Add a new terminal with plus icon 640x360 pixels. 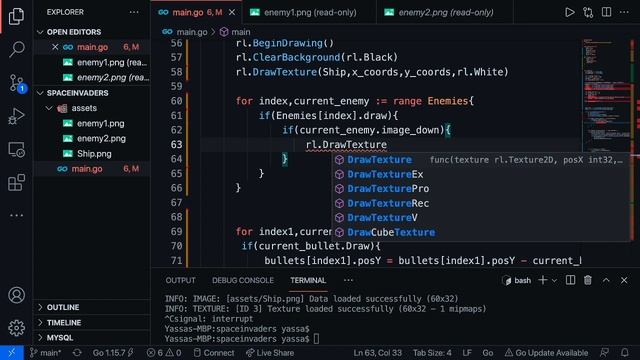coord(543,280)
